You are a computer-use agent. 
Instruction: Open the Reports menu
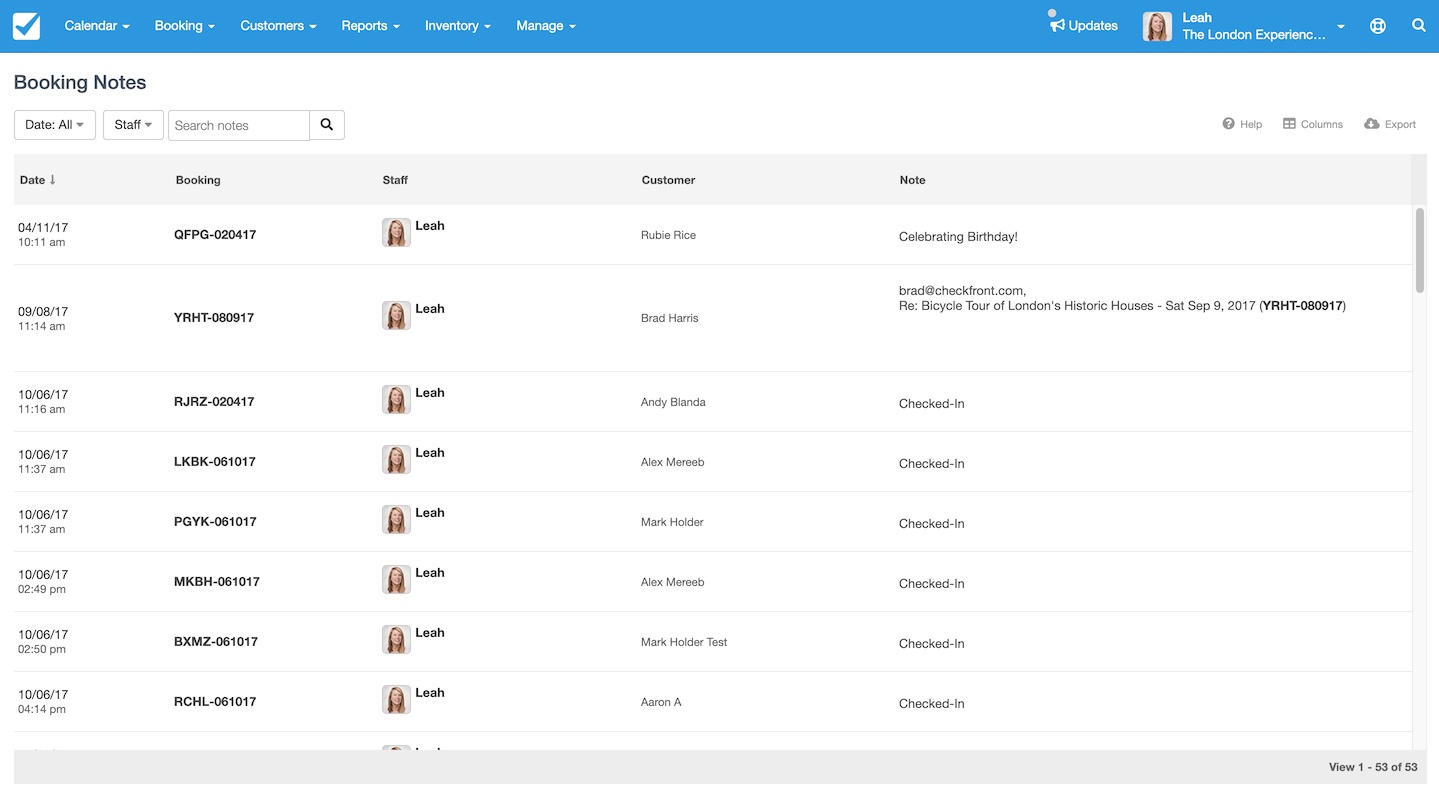[371, 26]
